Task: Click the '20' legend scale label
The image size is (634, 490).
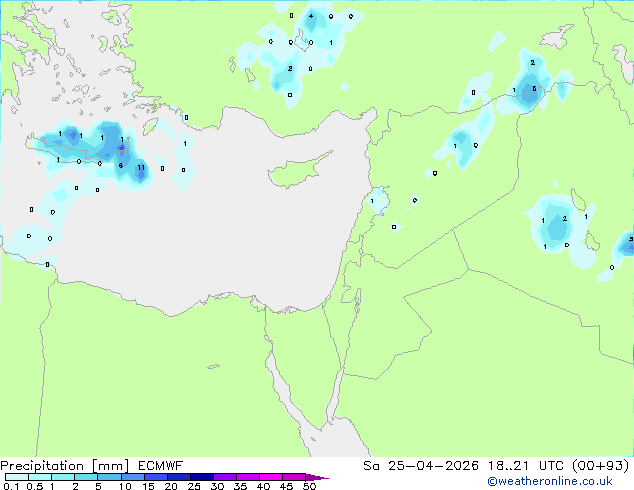Action: [x=171, y=486]
